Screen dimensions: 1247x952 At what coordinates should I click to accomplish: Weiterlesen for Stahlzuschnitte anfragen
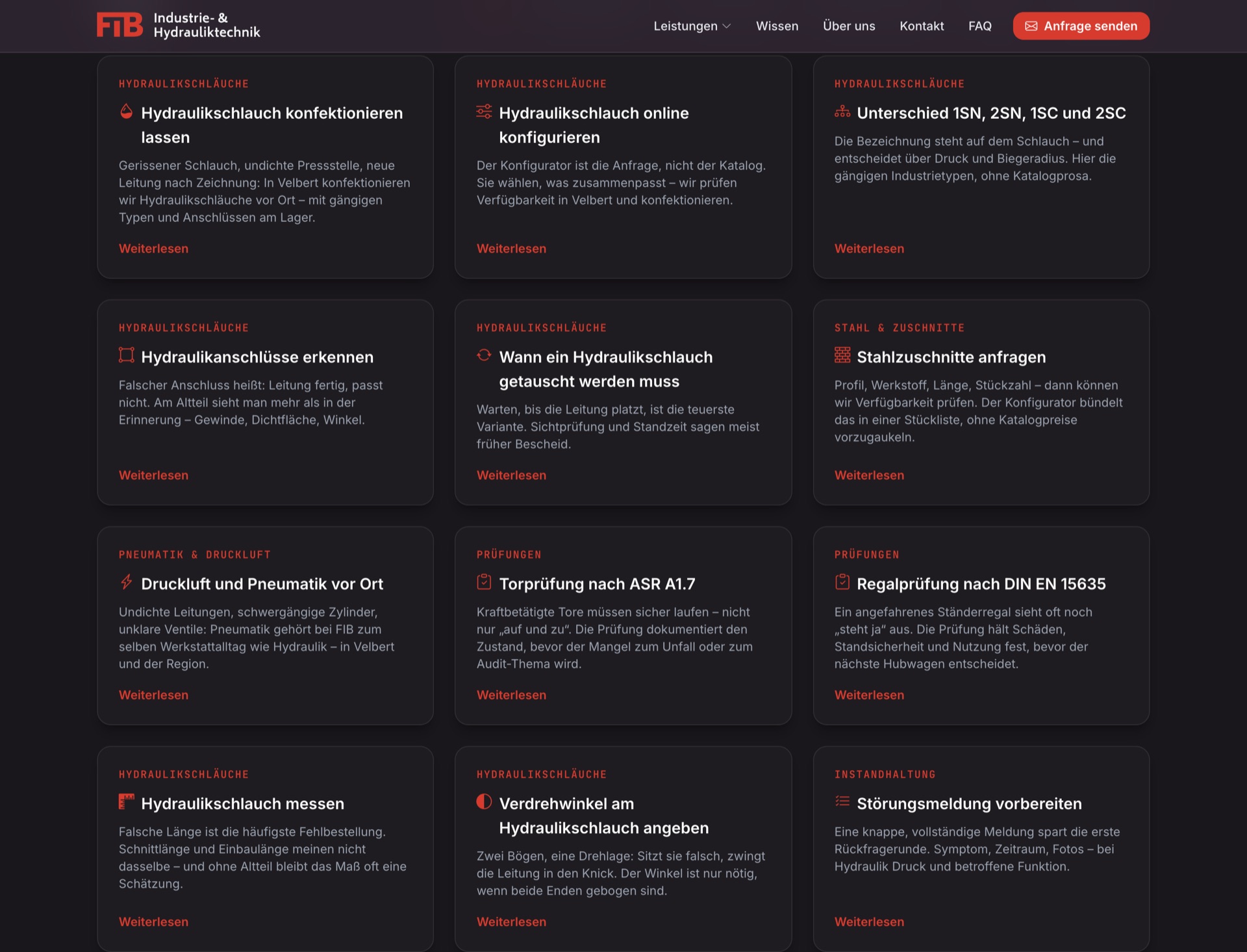coord(869,475)
